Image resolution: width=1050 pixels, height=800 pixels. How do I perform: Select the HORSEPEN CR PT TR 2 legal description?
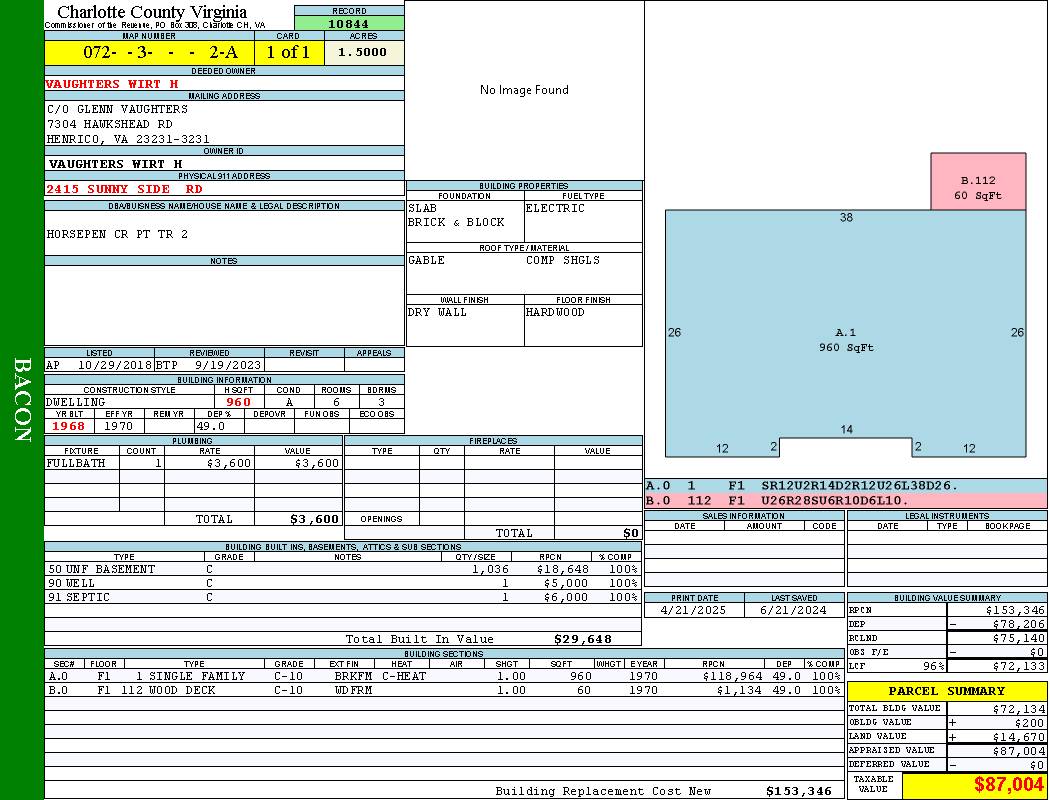coord(117,234)
